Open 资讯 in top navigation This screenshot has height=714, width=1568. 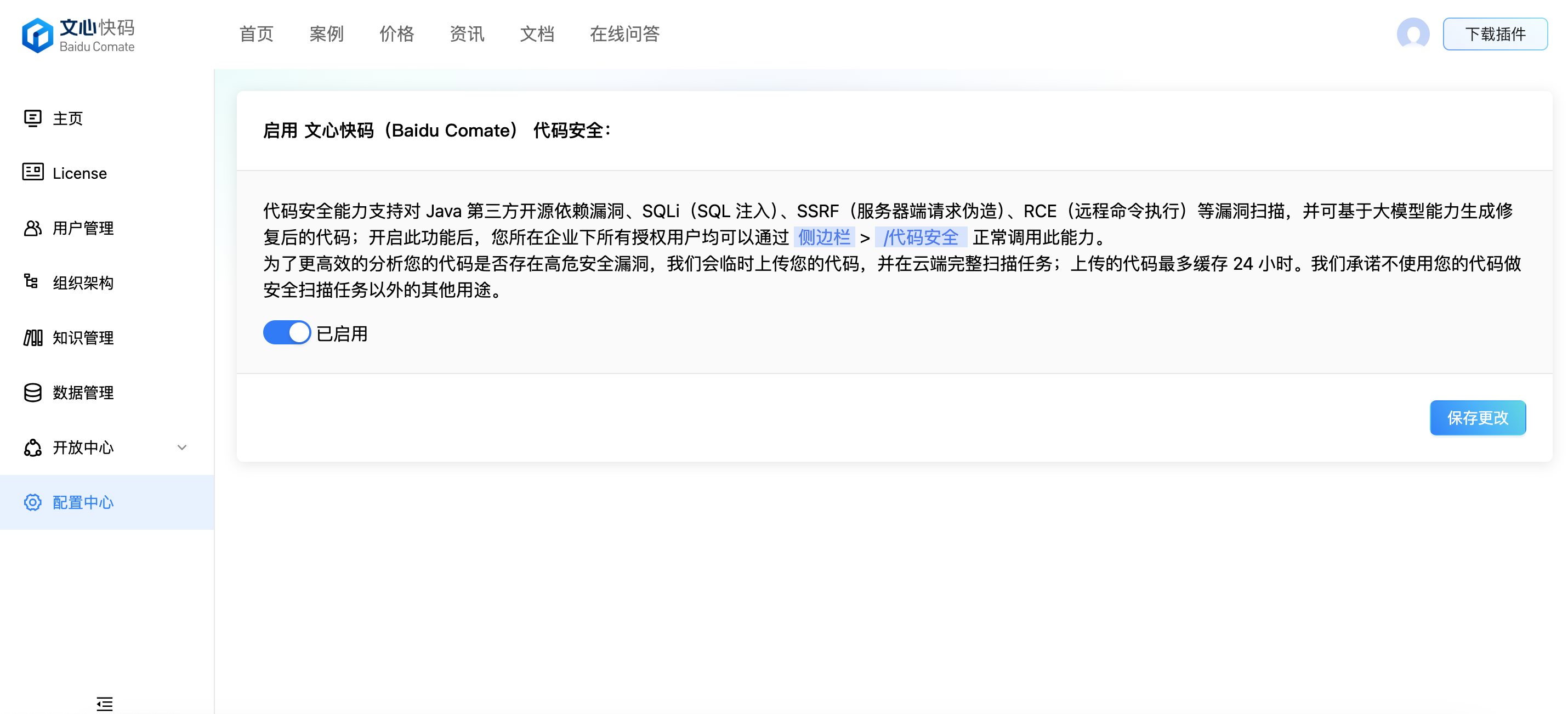click(467, 34)
